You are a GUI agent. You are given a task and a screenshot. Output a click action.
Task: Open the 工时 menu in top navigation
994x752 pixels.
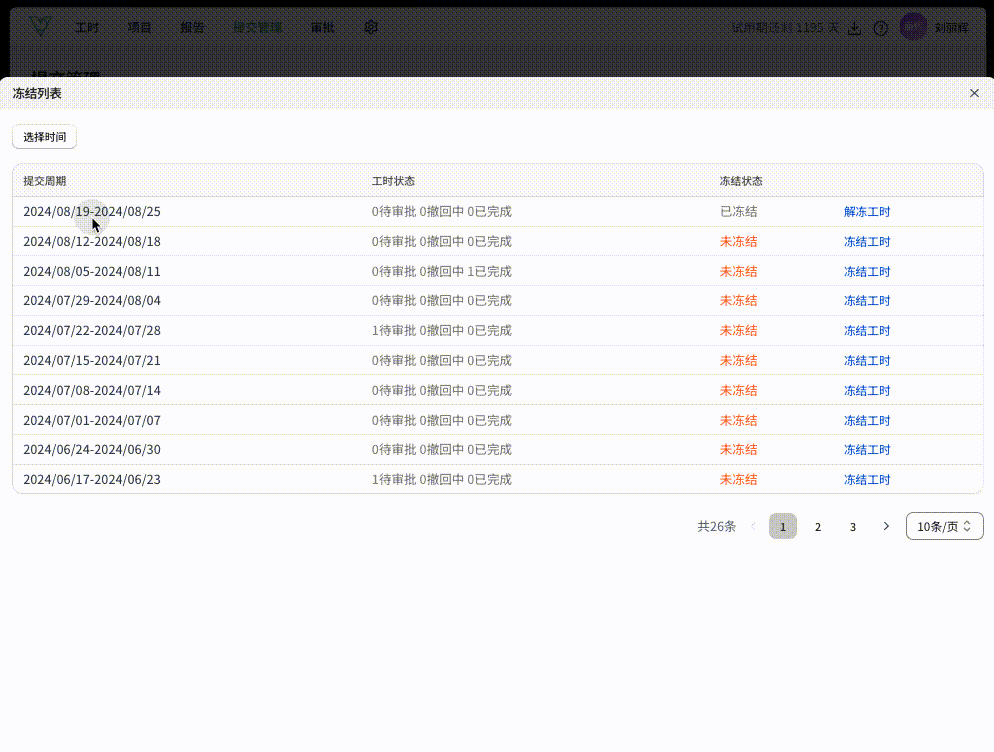tap(87, 28)
